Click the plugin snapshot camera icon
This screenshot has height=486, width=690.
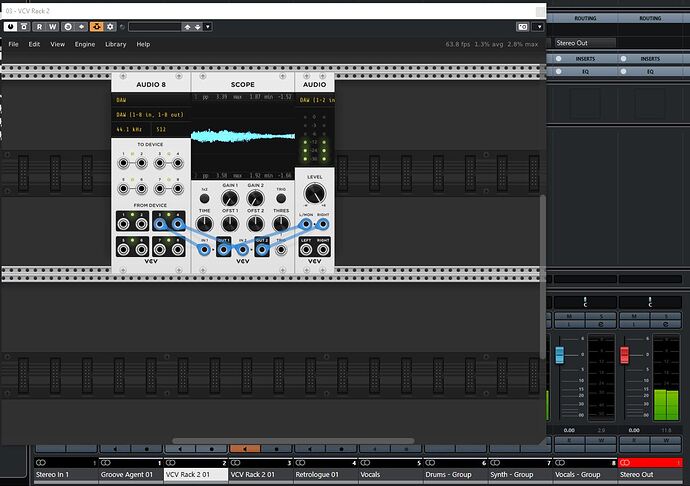click(x=522, y=27)
